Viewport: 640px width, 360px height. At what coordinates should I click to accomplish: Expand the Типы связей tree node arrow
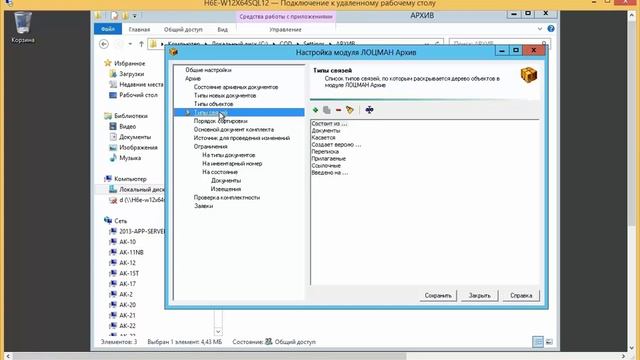coord(188,112)
